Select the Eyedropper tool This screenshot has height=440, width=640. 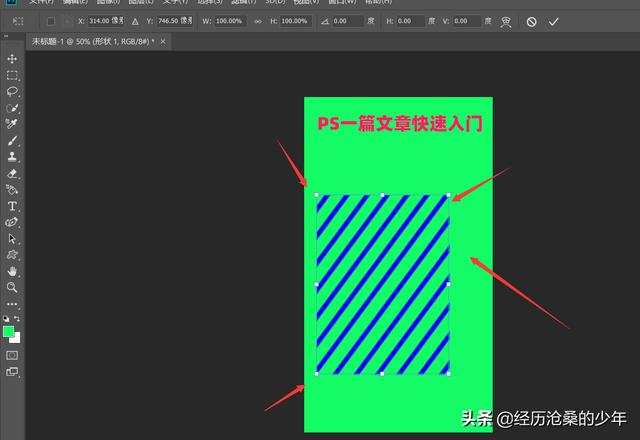click(x=12, y=124)
